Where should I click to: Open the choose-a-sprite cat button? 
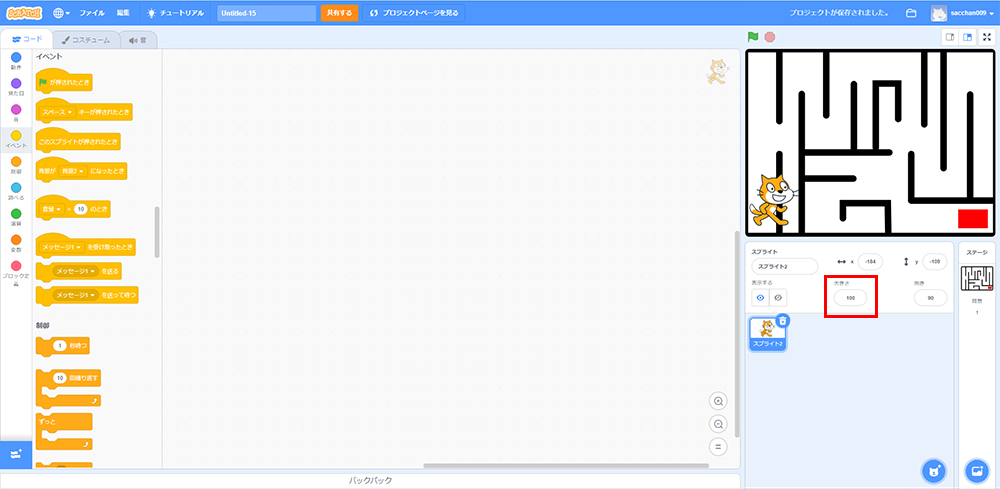[x=933, y=470]
